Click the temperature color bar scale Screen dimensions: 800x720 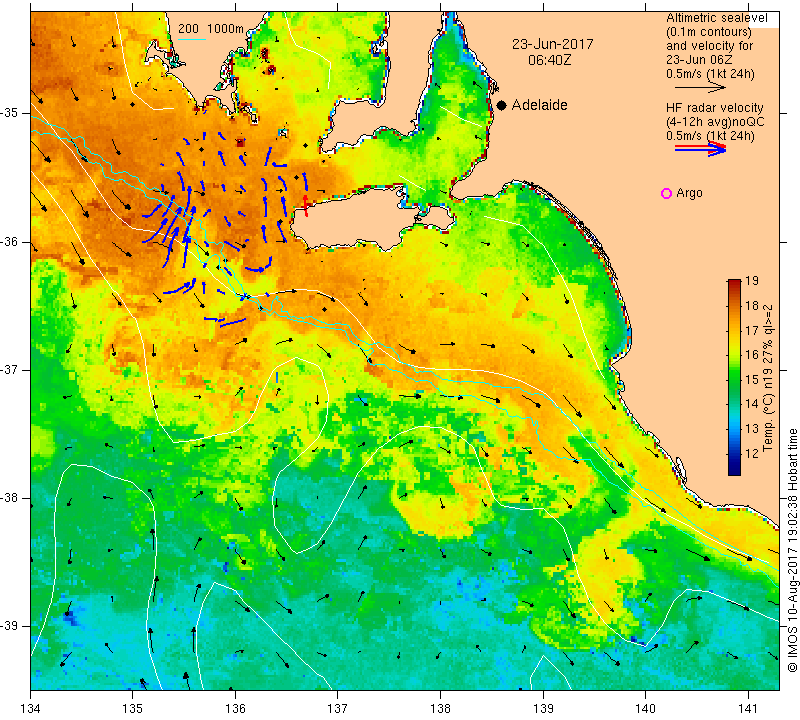coord(734,377)
